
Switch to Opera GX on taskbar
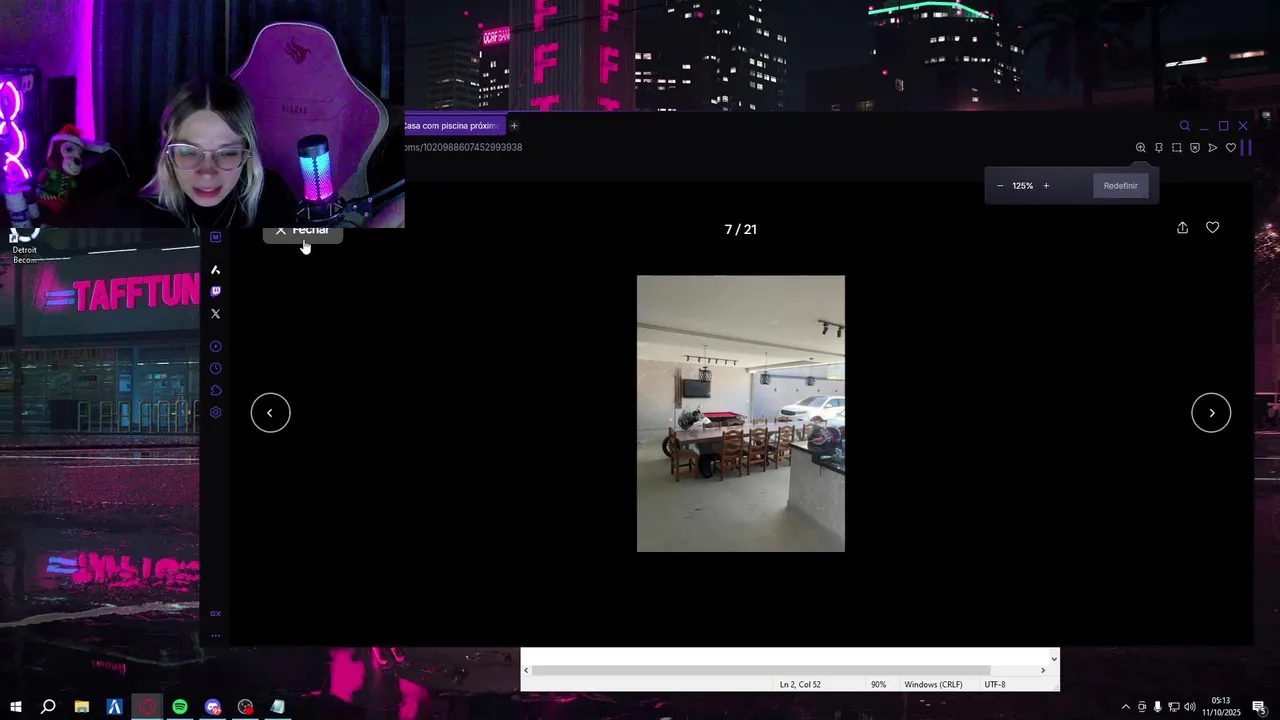(148, 707)
